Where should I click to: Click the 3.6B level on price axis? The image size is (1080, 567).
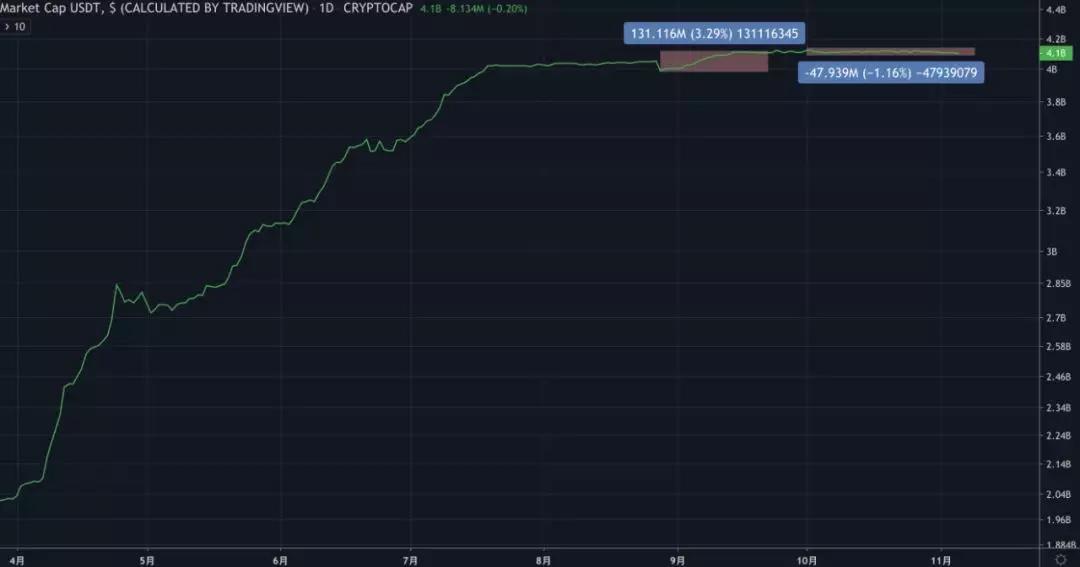(1055, 137)
